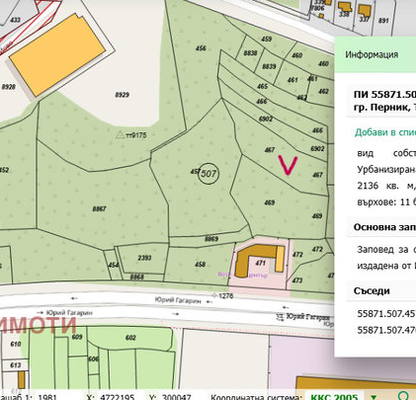Select the small building on parcel 338
This screenshot has height=400, width=416.
(343, 6)
